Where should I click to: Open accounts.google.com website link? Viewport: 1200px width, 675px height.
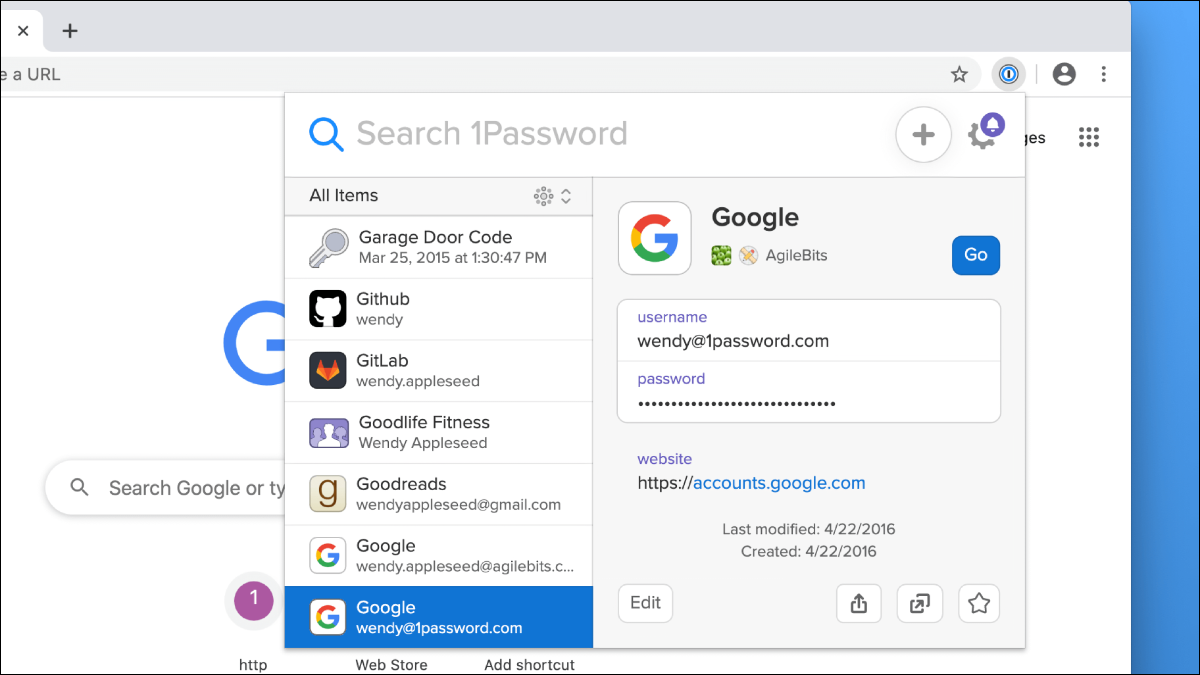click(779, 483)
